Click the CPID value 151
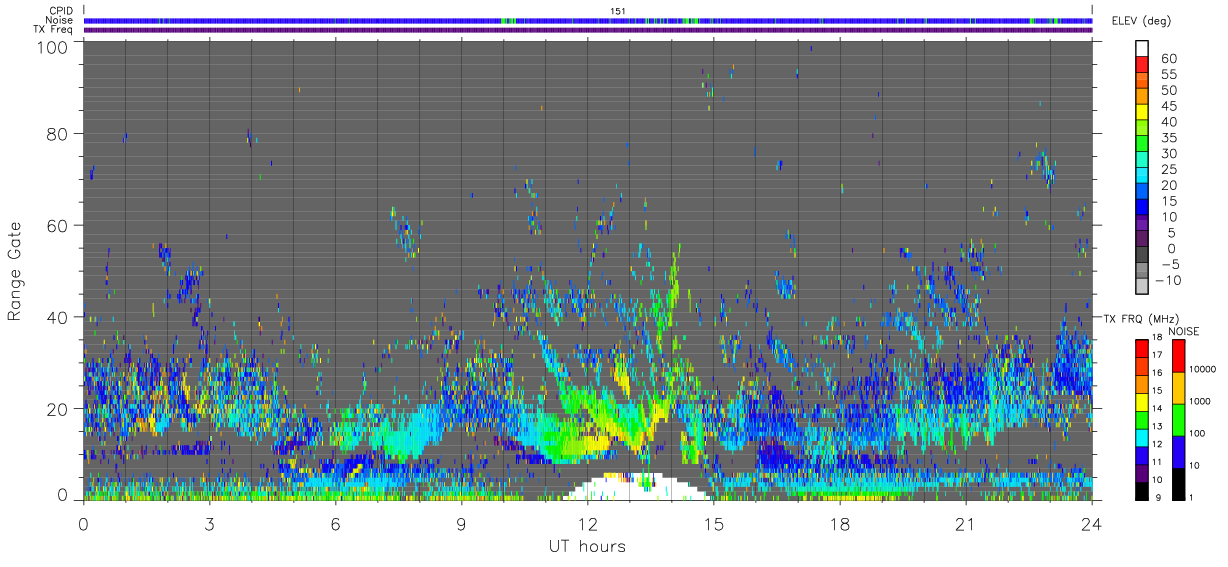 (x=618, y=11)
